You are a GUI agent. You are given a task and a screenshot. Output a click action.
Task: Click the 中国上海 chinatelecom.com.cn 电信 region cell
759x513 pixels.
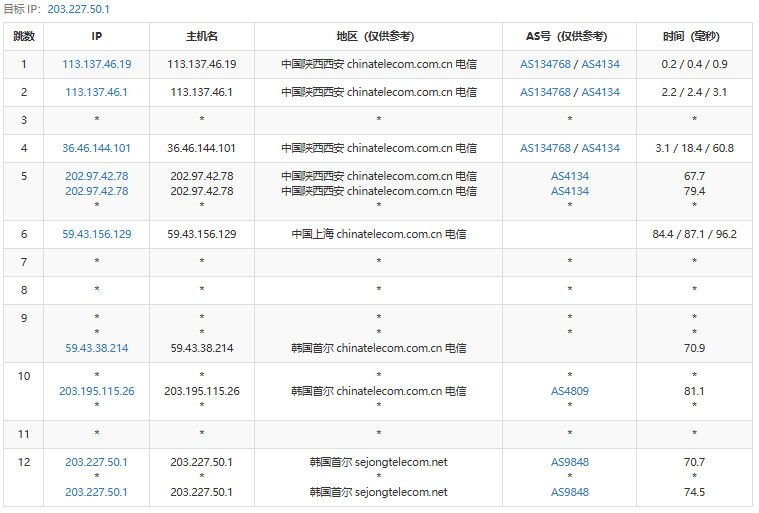coord(379,234)
